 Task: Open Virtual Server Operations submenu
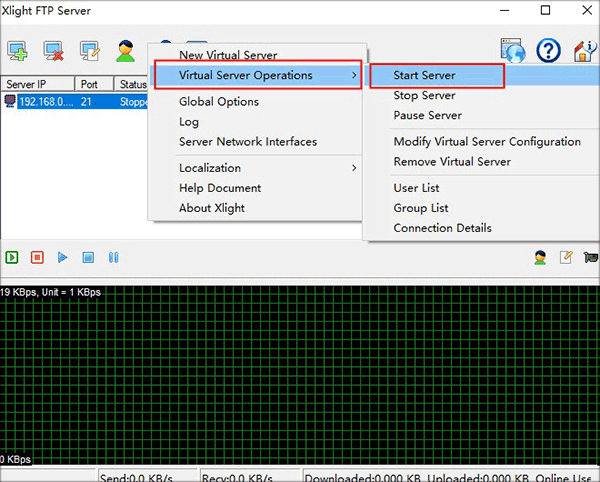pos(258,75)
